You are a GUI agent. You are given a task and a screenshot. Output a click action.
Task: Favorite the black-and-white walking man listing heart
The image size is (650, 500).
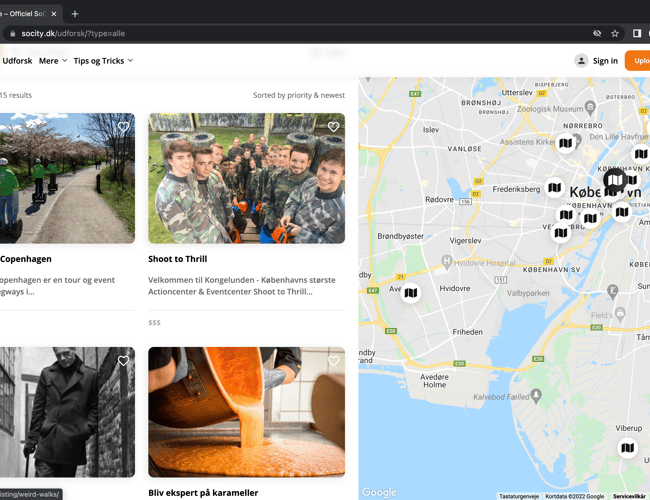click(123, 361)
